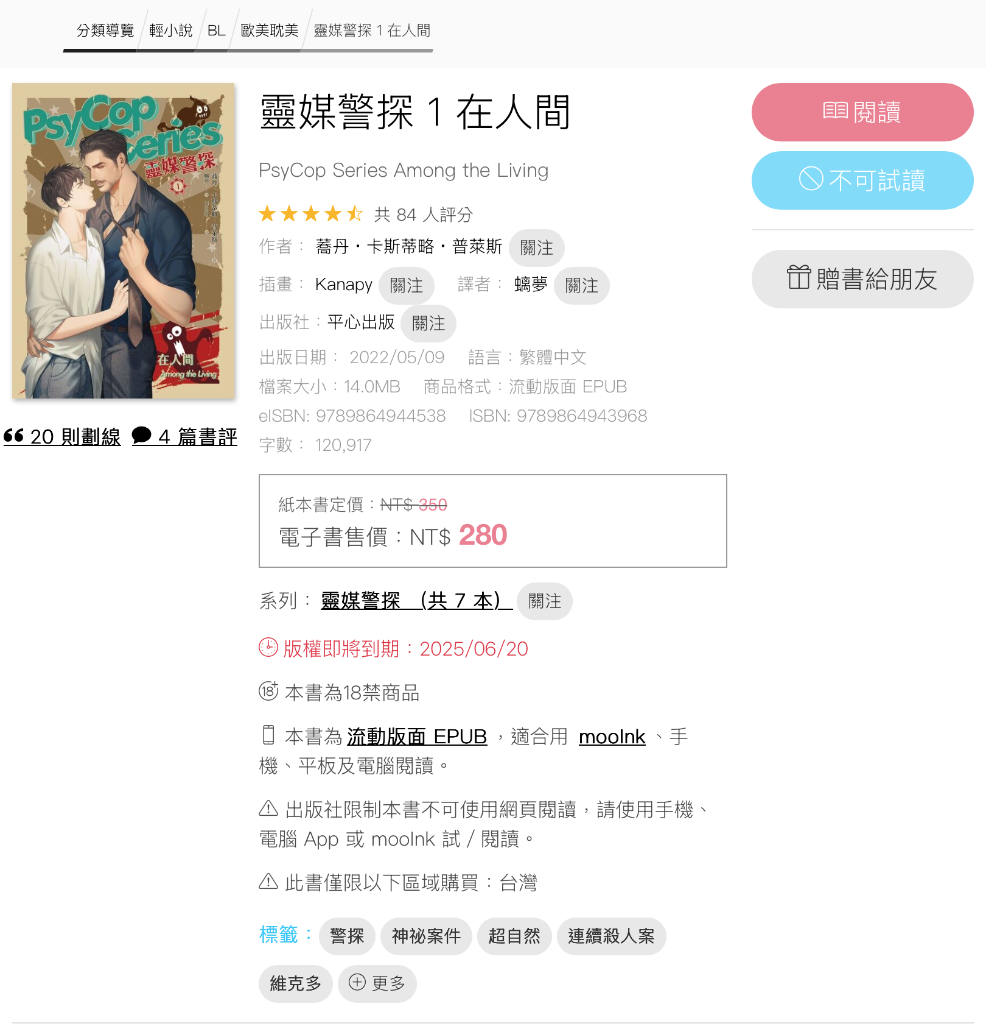Follow author 蕎丹・卡斯蒂略・普萊斯
Screen dimensions: 986x1024
pos(536,248)
